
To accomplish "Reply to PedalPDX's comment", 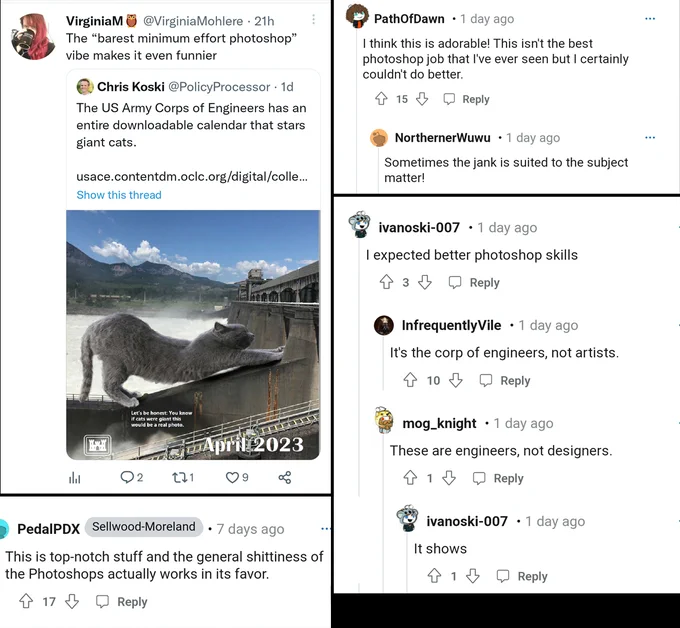I will (x=121, y=602).
